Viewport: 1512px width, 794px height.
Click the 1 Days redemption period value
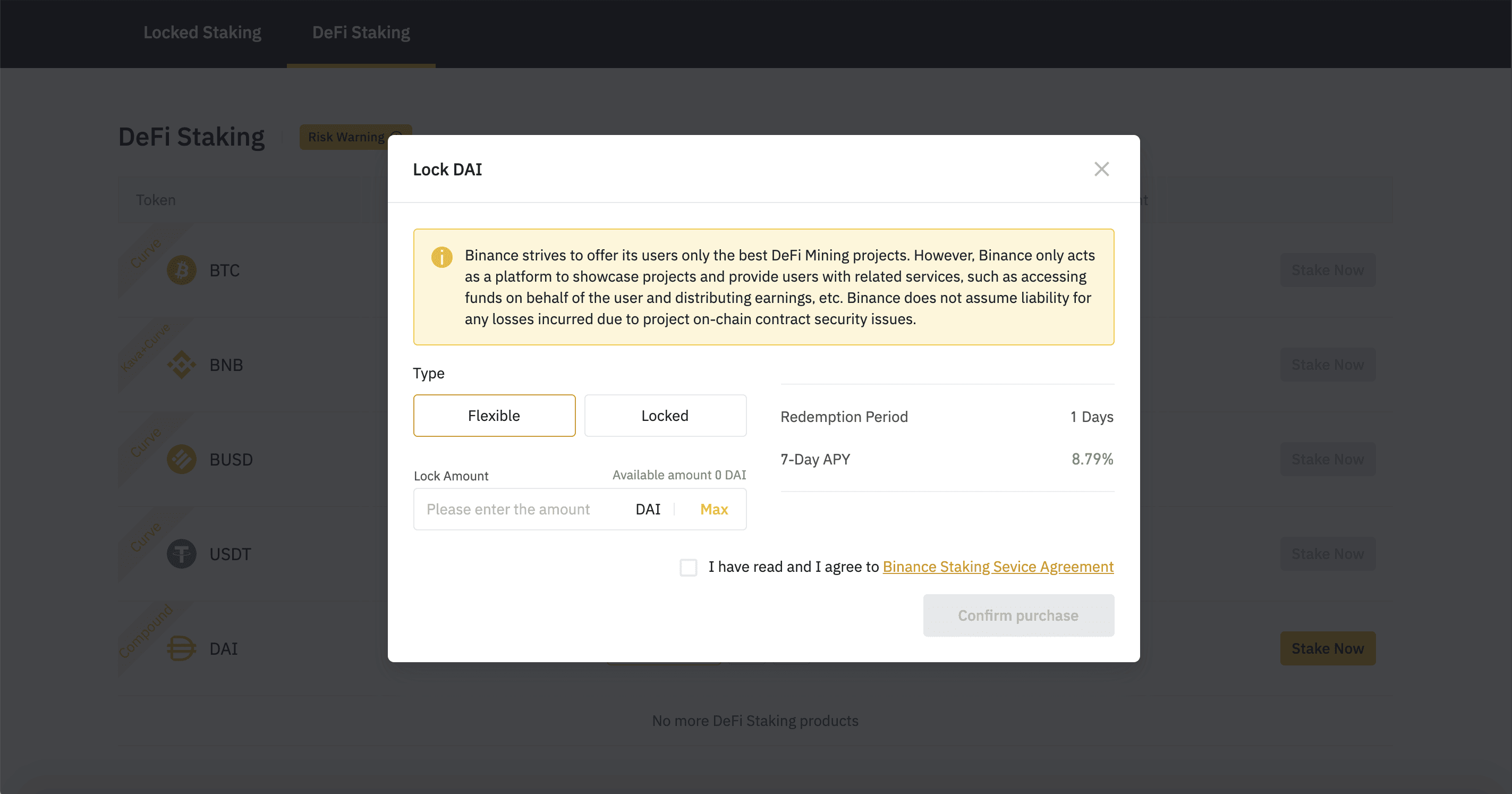coord(1092,416)
